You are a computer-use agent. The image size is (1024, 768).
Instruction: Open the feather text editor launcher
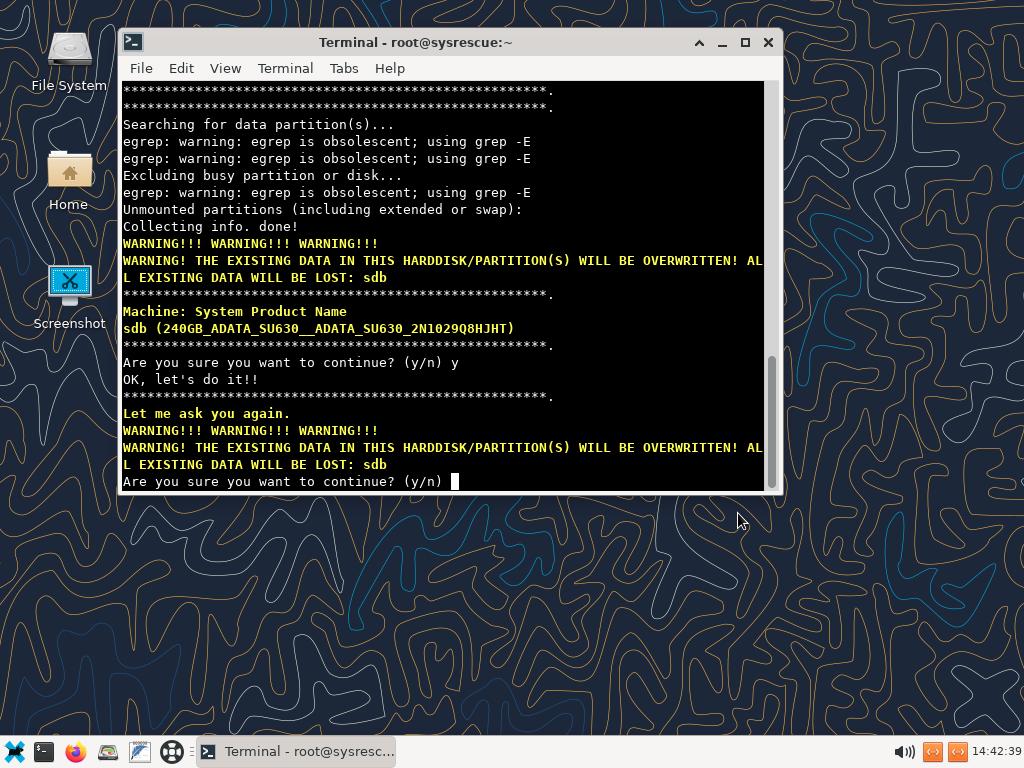point(140,751)
